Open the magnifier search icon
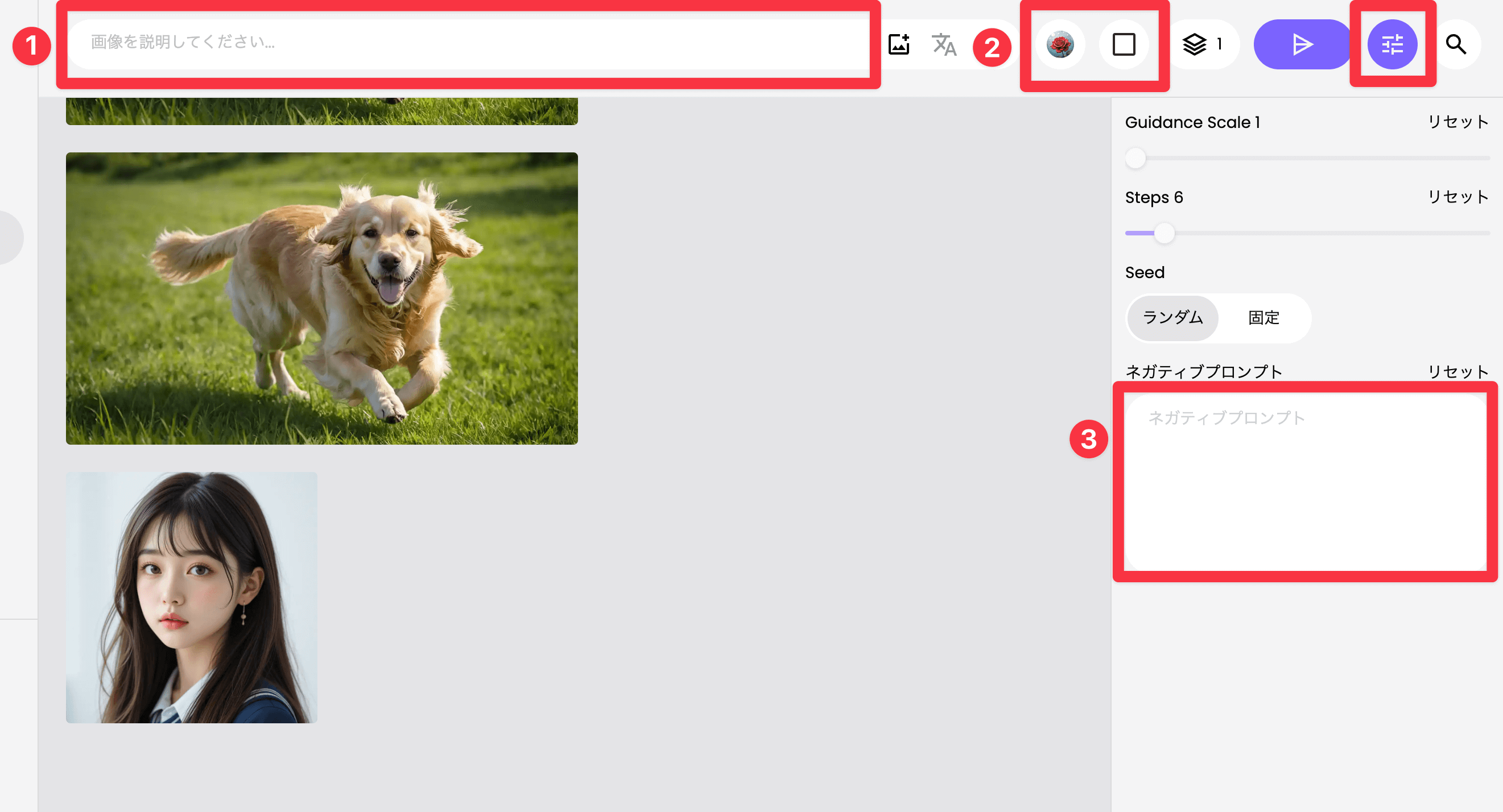 pyautogui.click(x=1456, y=44)
